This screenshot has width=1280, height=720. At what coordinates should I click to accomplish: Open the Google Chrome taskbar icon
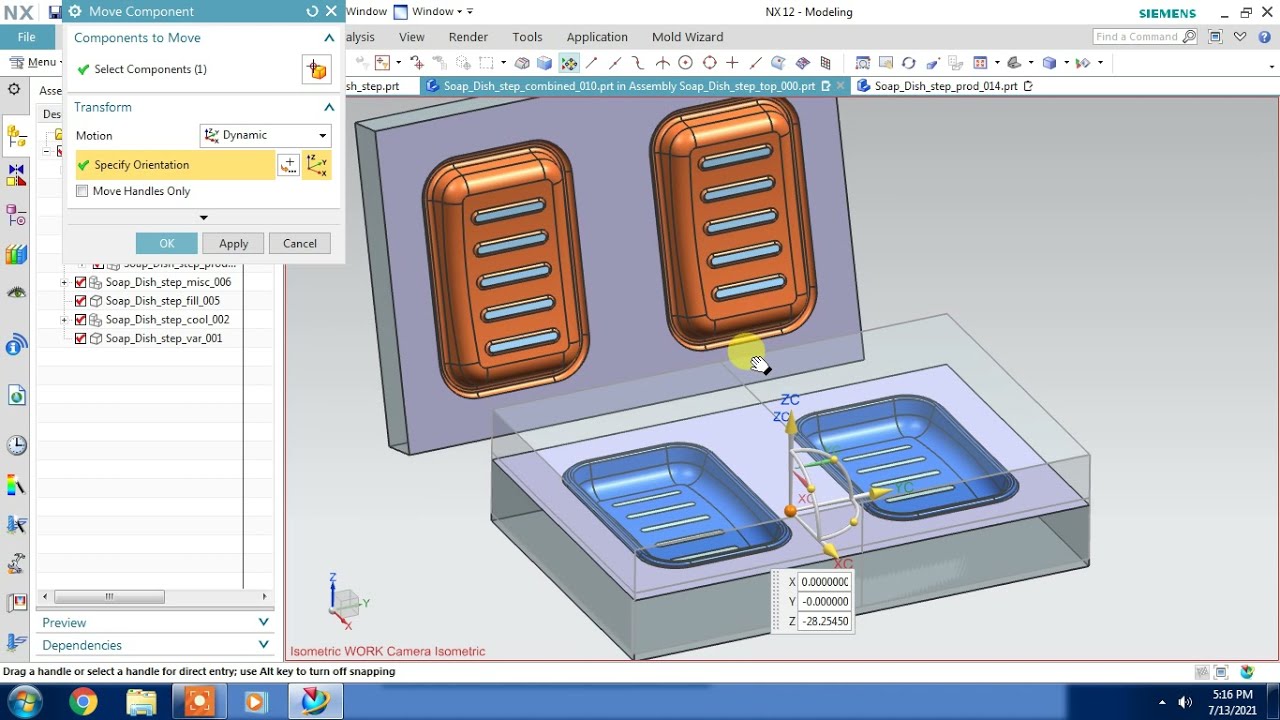click(83, 702)
